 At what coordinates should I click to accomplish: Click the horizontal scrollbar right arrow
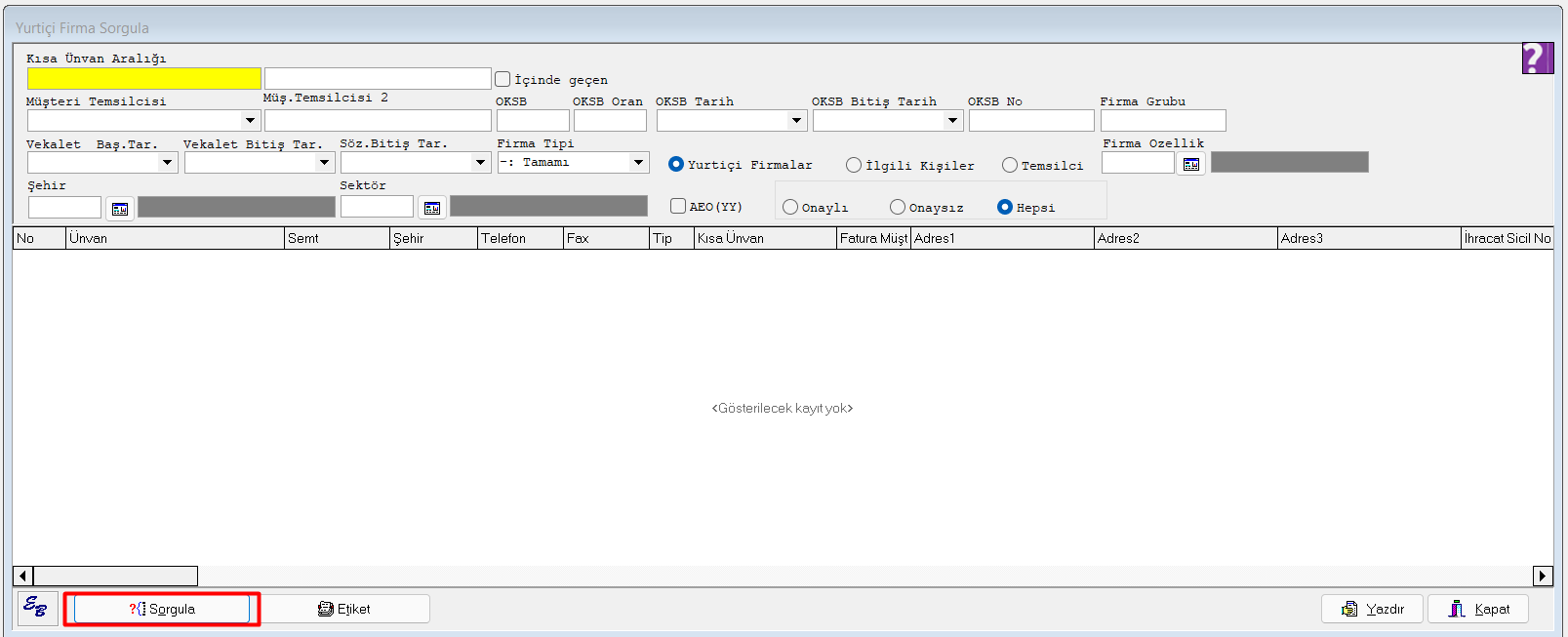tap(1543, 576)
